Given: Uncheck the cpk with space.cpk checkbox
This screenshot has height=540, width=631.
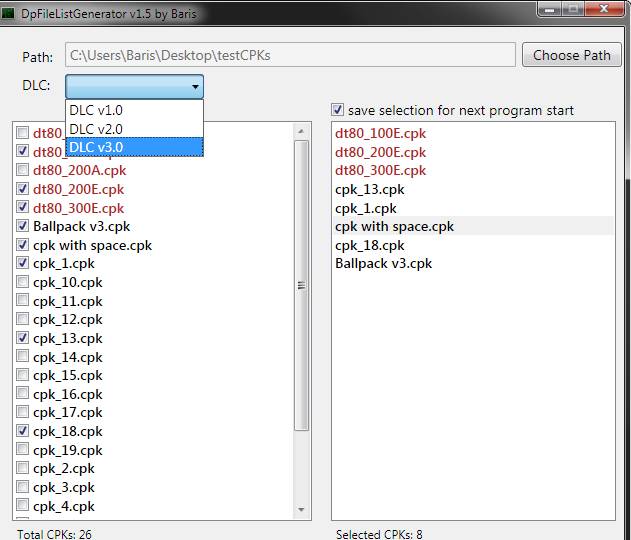Looking at the screenshot, I should tap(23, 245).
